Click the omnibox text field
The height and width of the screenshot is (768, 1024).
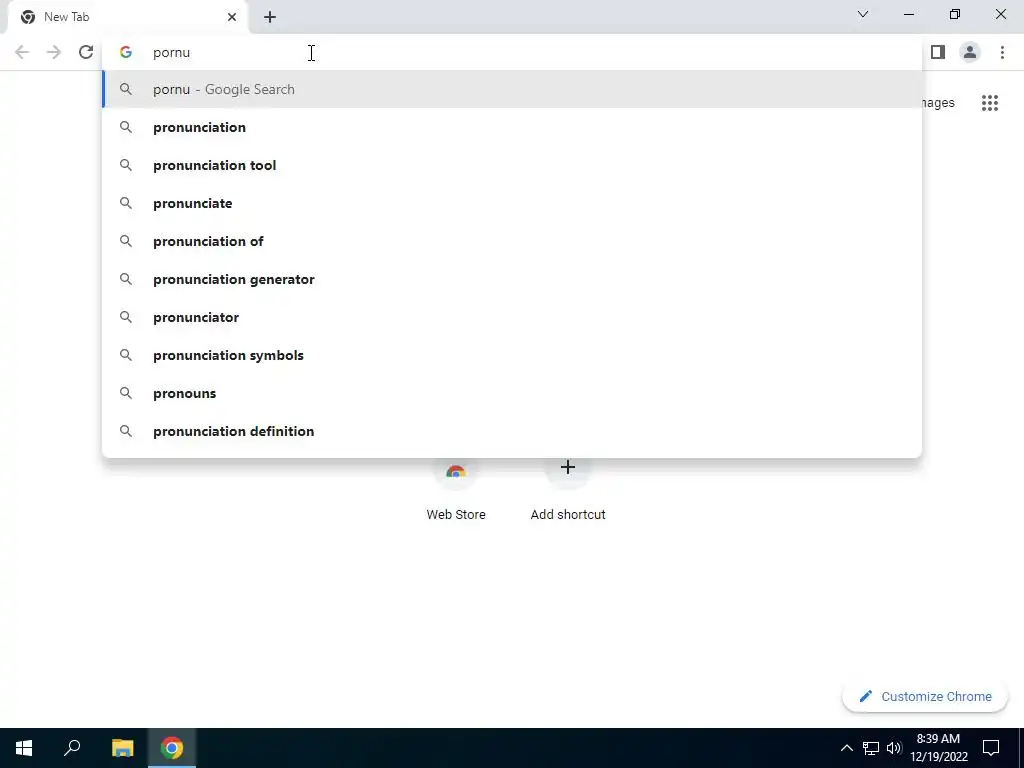[512, 52]
